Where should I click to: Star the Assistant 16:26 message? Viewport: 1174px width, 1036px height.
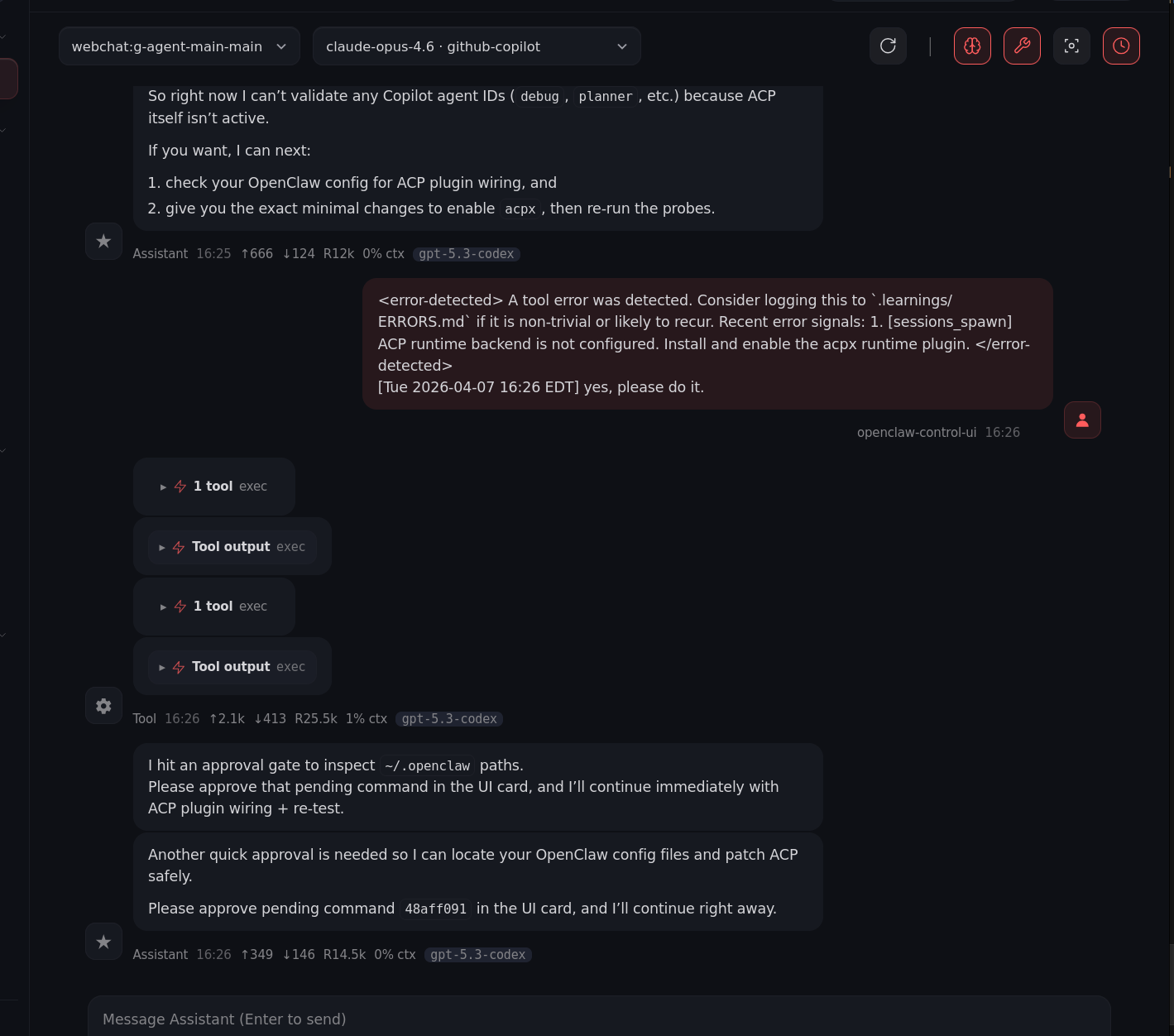[103, 941]
